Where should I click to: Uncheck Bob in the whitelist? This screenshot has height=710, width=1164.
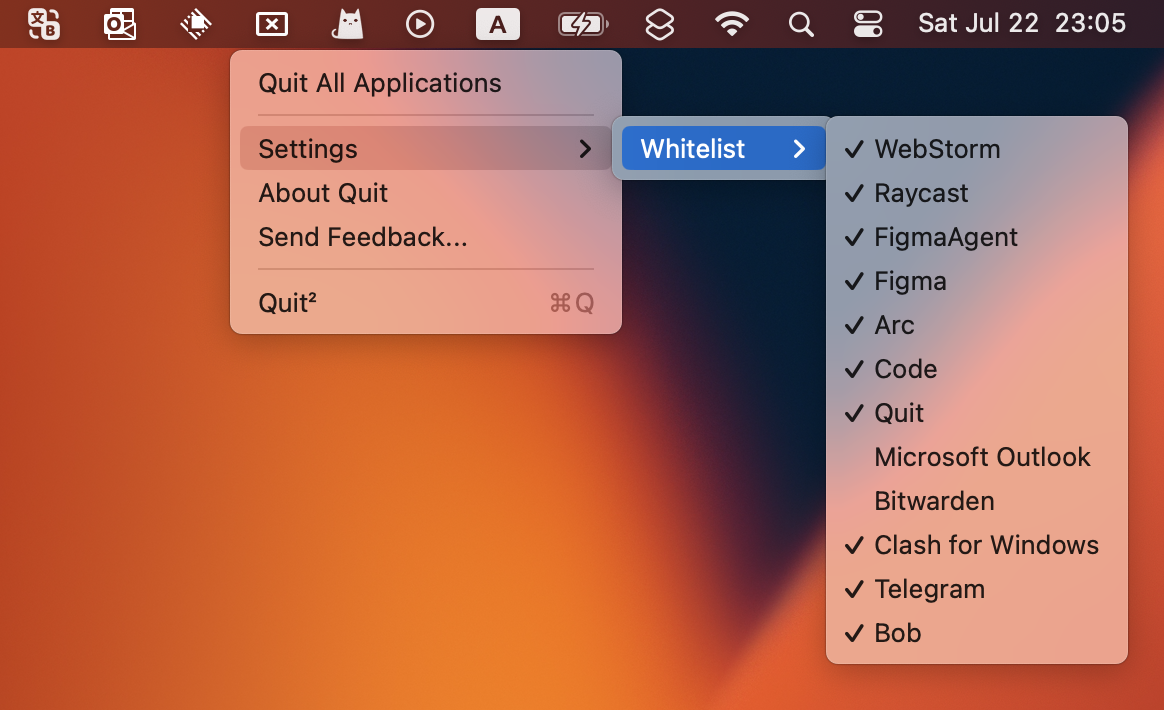click(x=976, y=633)
